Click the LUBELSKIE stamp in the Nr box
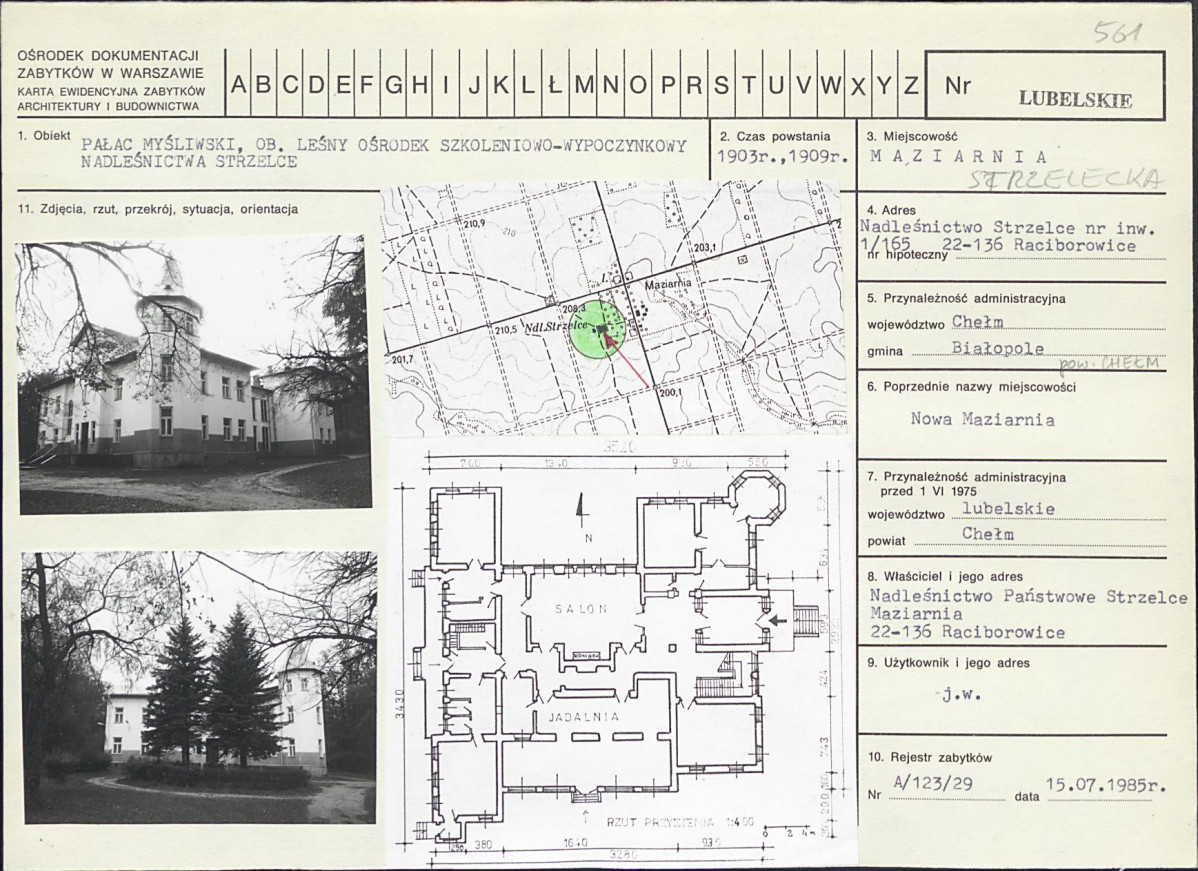1198x871 pixels. pos(1075,100)
